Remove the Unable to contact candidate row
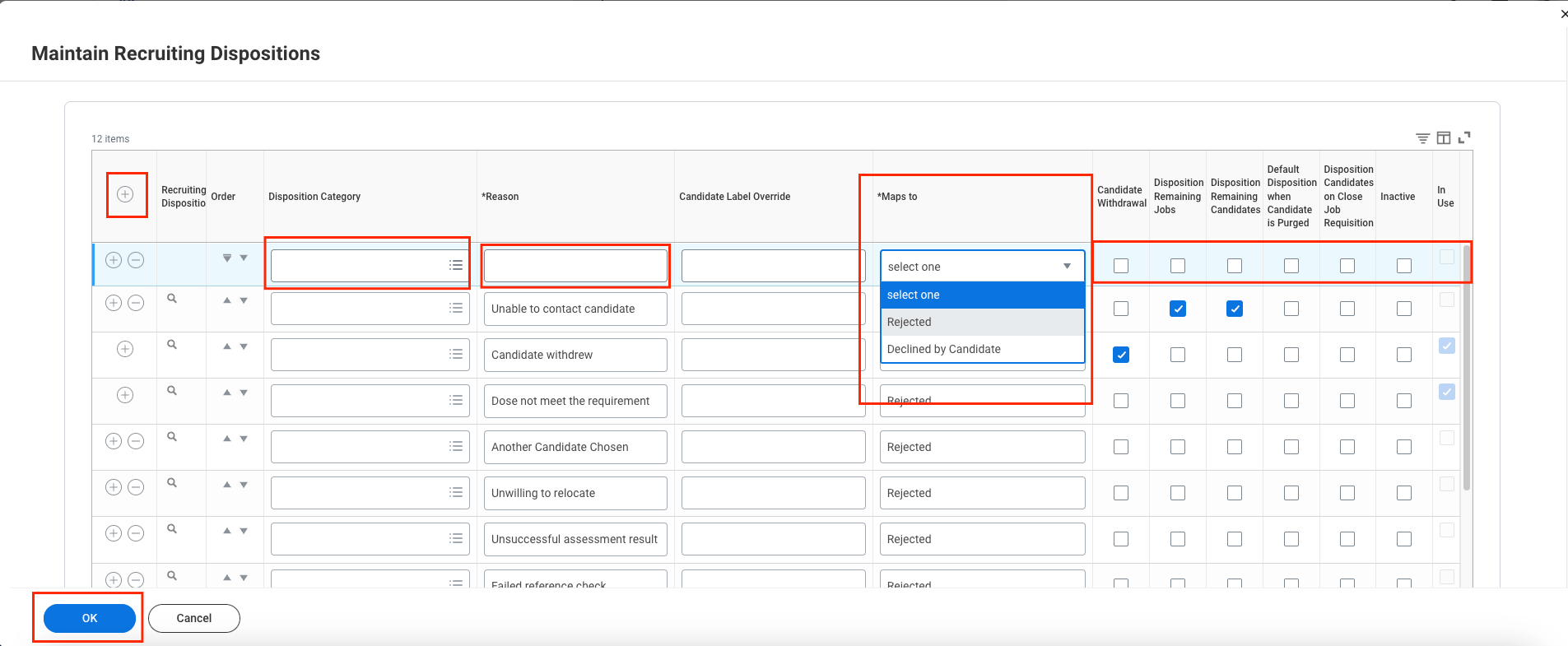This screenshot has height=646, width=1568. (137, 303)
